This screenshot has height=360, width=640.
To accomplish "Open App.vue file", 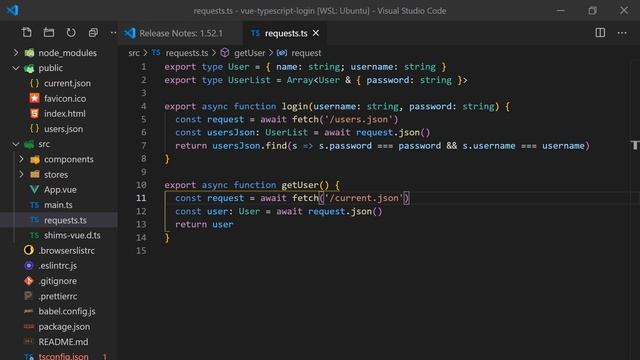I will tap(60, 189).
